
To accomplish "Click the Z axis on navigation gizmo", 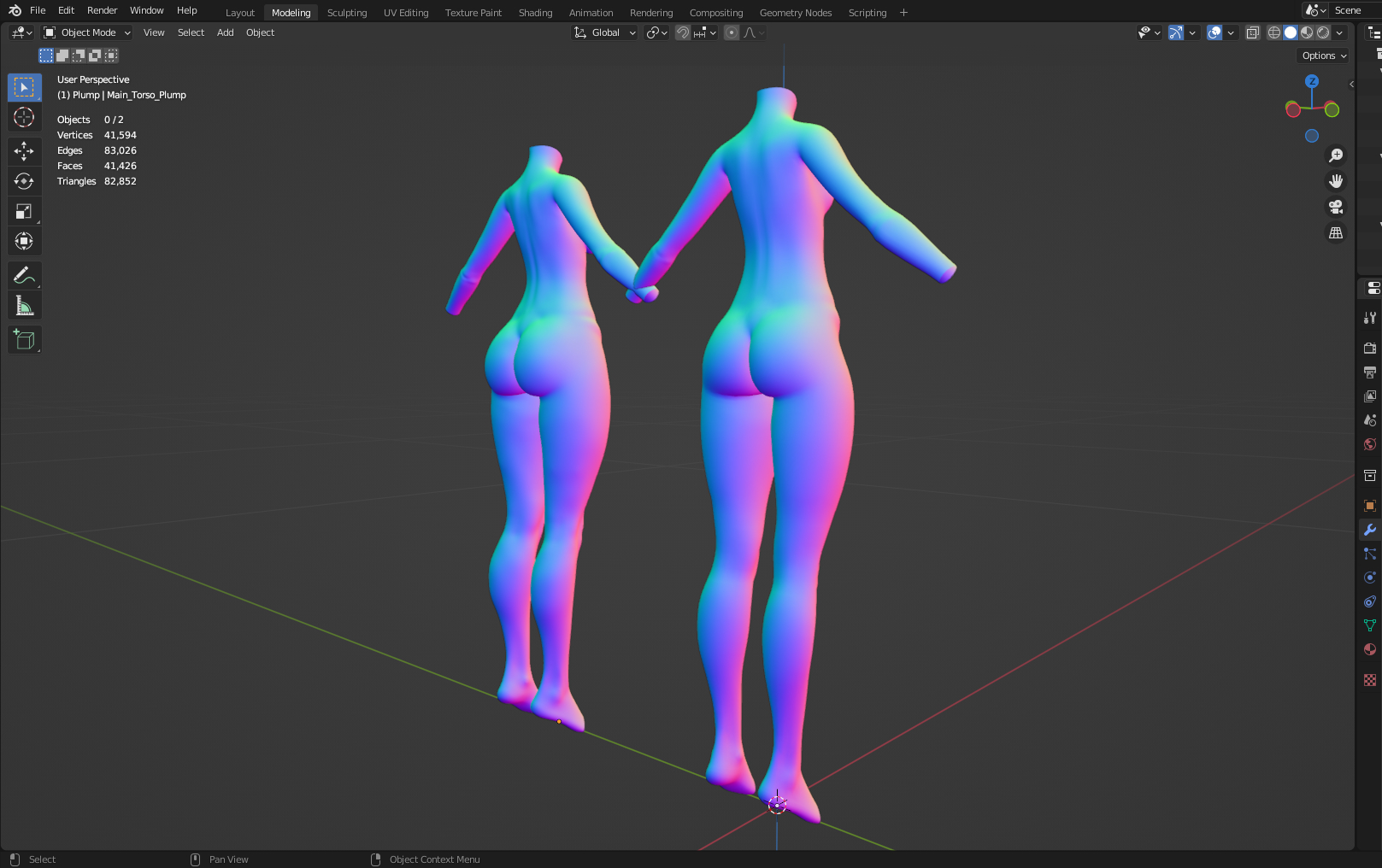I will pyautogui.click(x=1312, y=81).
